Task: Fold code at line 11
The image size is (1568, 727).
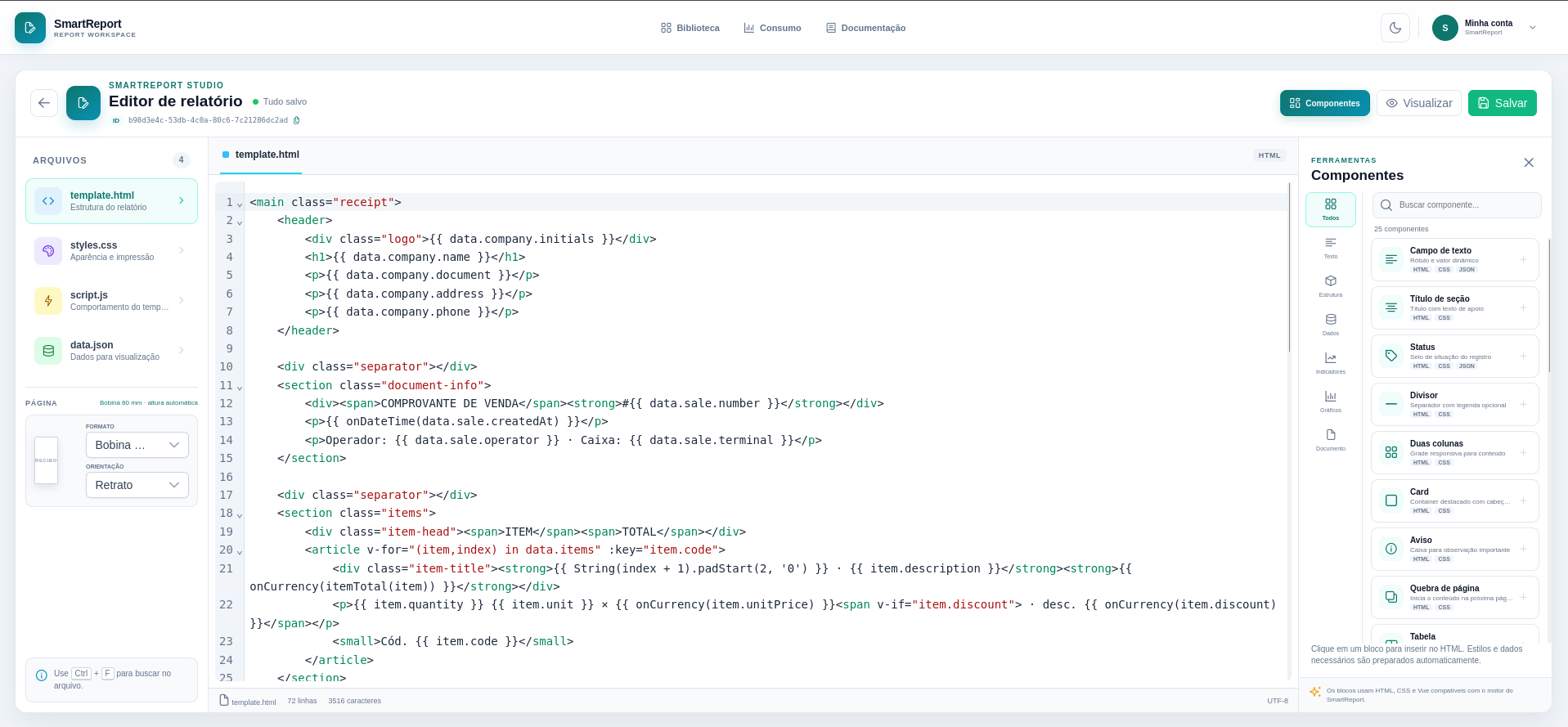Action: pyautogui.click(x=240, y=387)
